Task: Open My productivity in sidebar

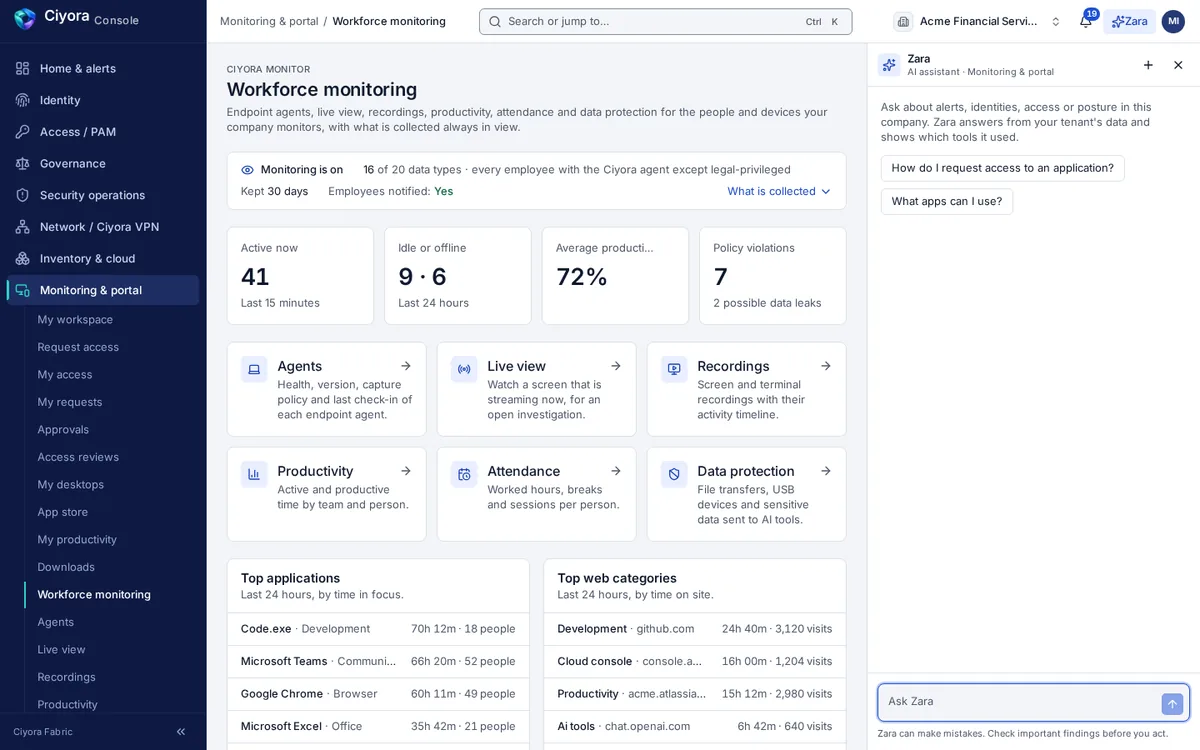Action: tap(111, 540)
